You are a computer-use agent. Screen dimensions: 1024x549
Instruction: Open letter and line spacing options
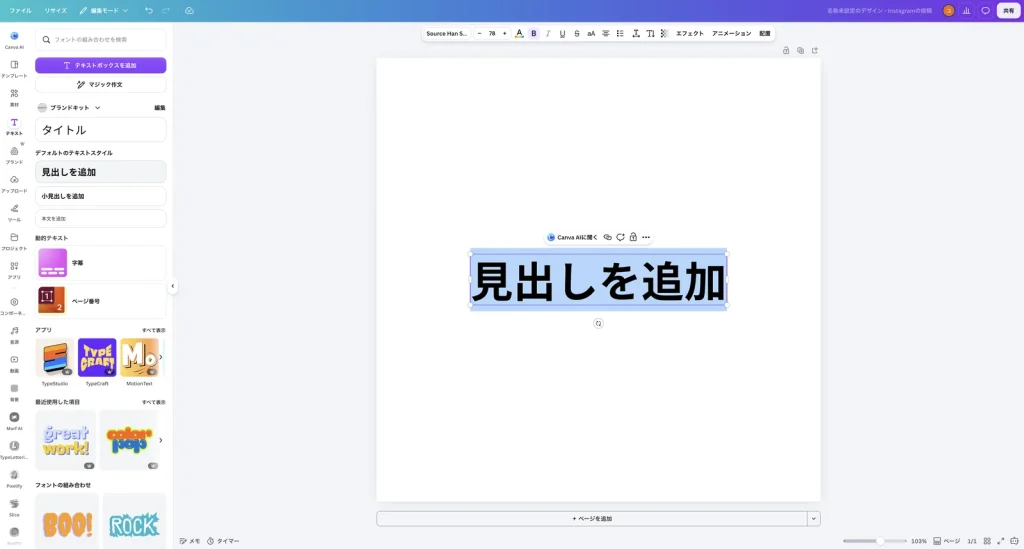coord(635,33)
